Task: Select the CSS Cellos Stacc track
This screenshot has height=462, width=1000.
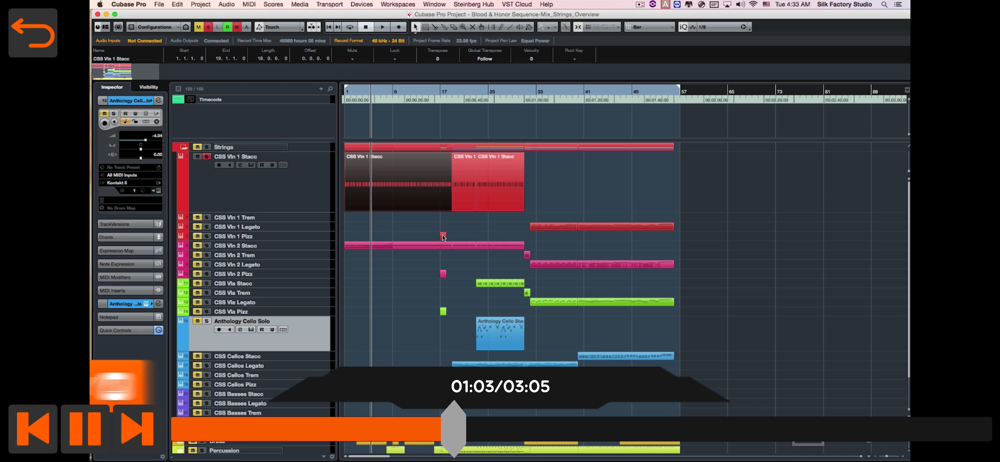Action: point(237,357)
